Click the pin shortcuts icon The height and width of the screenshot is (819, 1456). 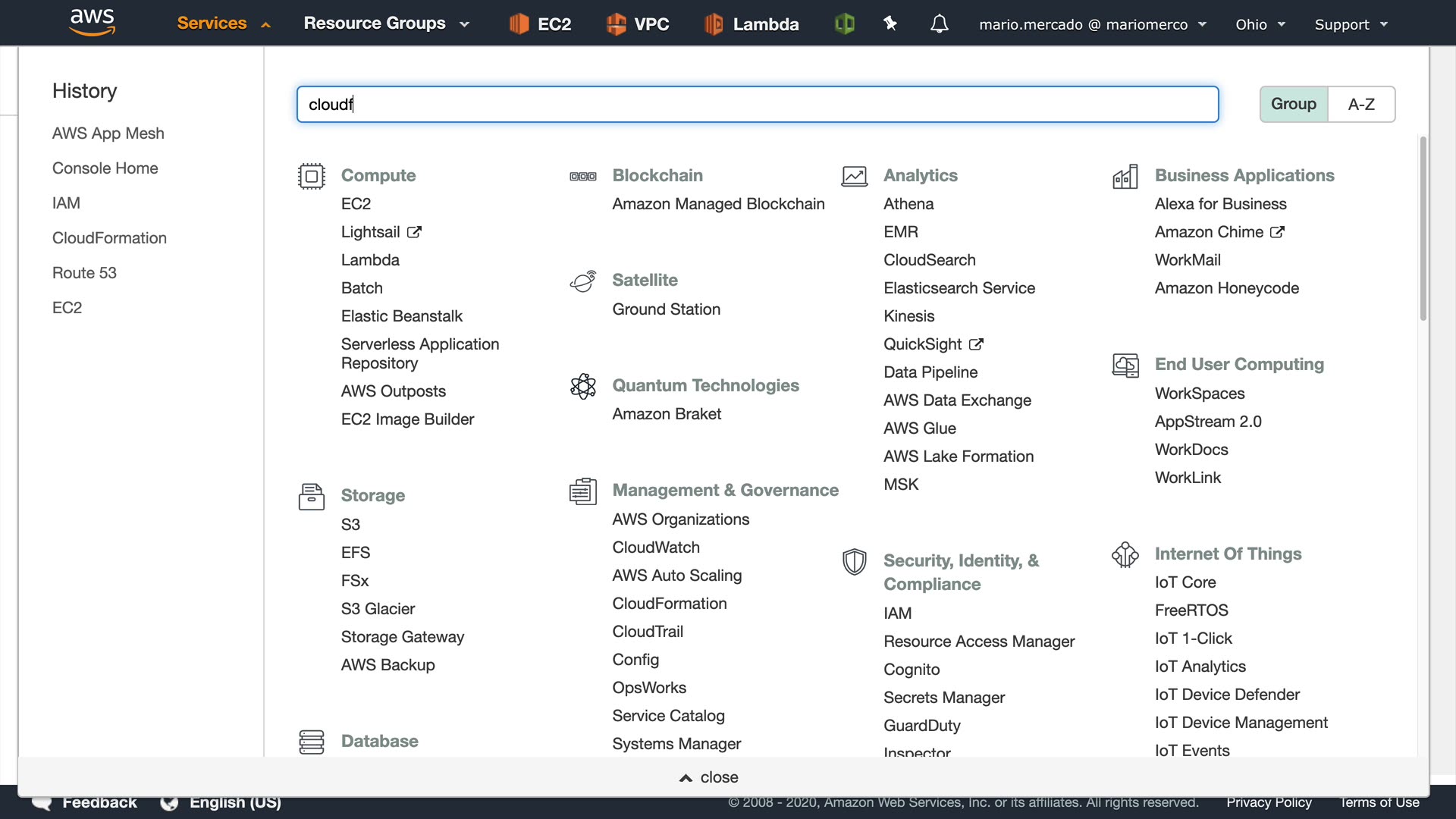(x=890, y=24)
